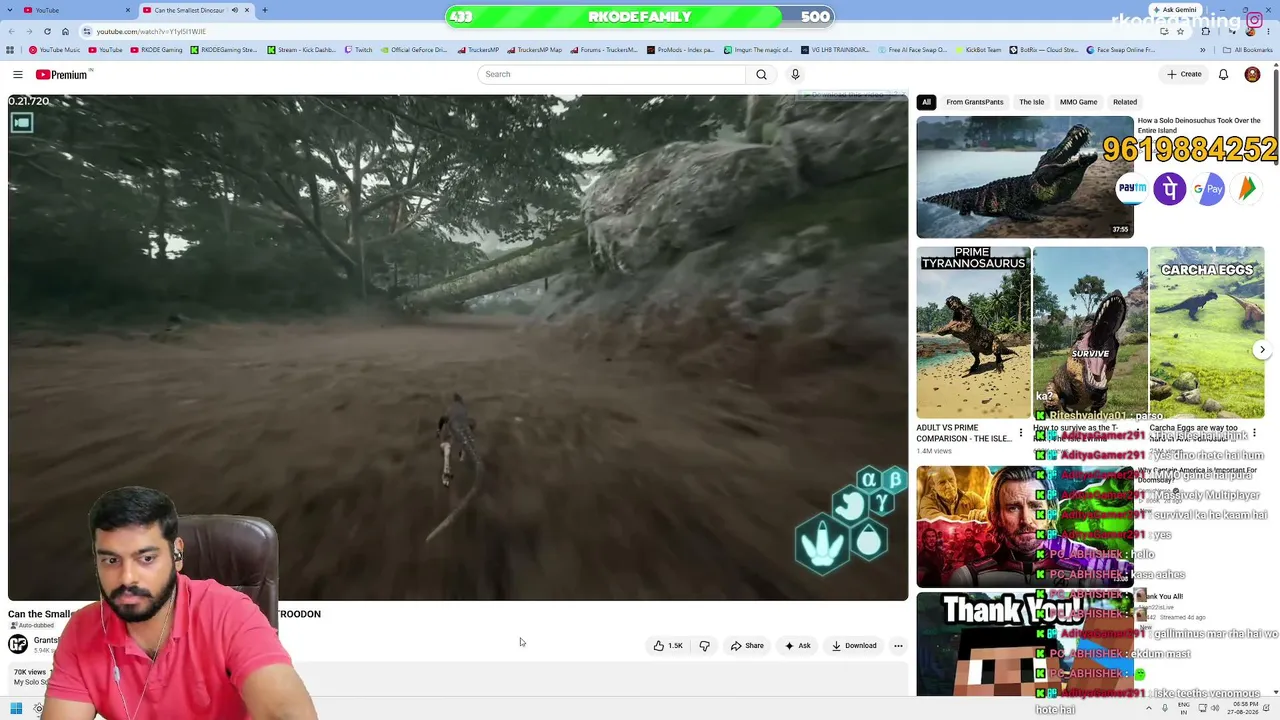Open the browser extensions puzzle icon

(x=1205, y=31)
